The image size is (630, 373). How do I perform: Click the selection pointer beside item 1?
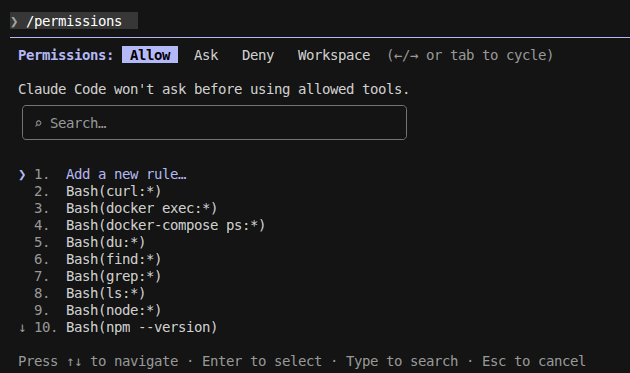pyautogui.click(x=22, y=175)
